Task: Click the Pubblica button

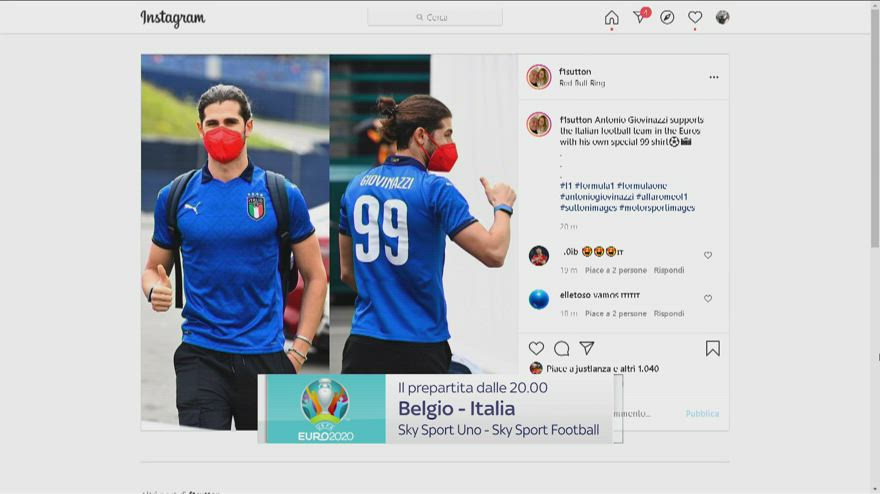Action: pos(702,413)
